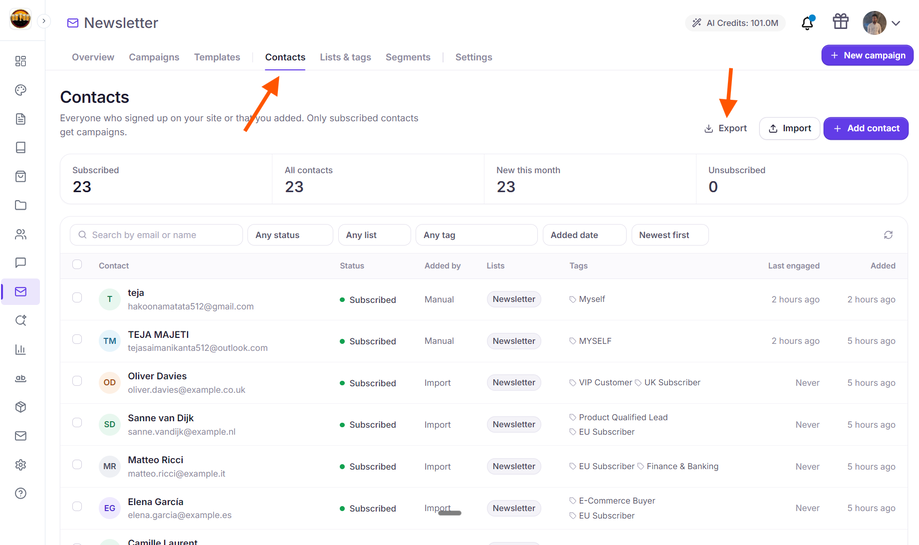
Task: Click the Import button
Action: [x=789, y=128]
